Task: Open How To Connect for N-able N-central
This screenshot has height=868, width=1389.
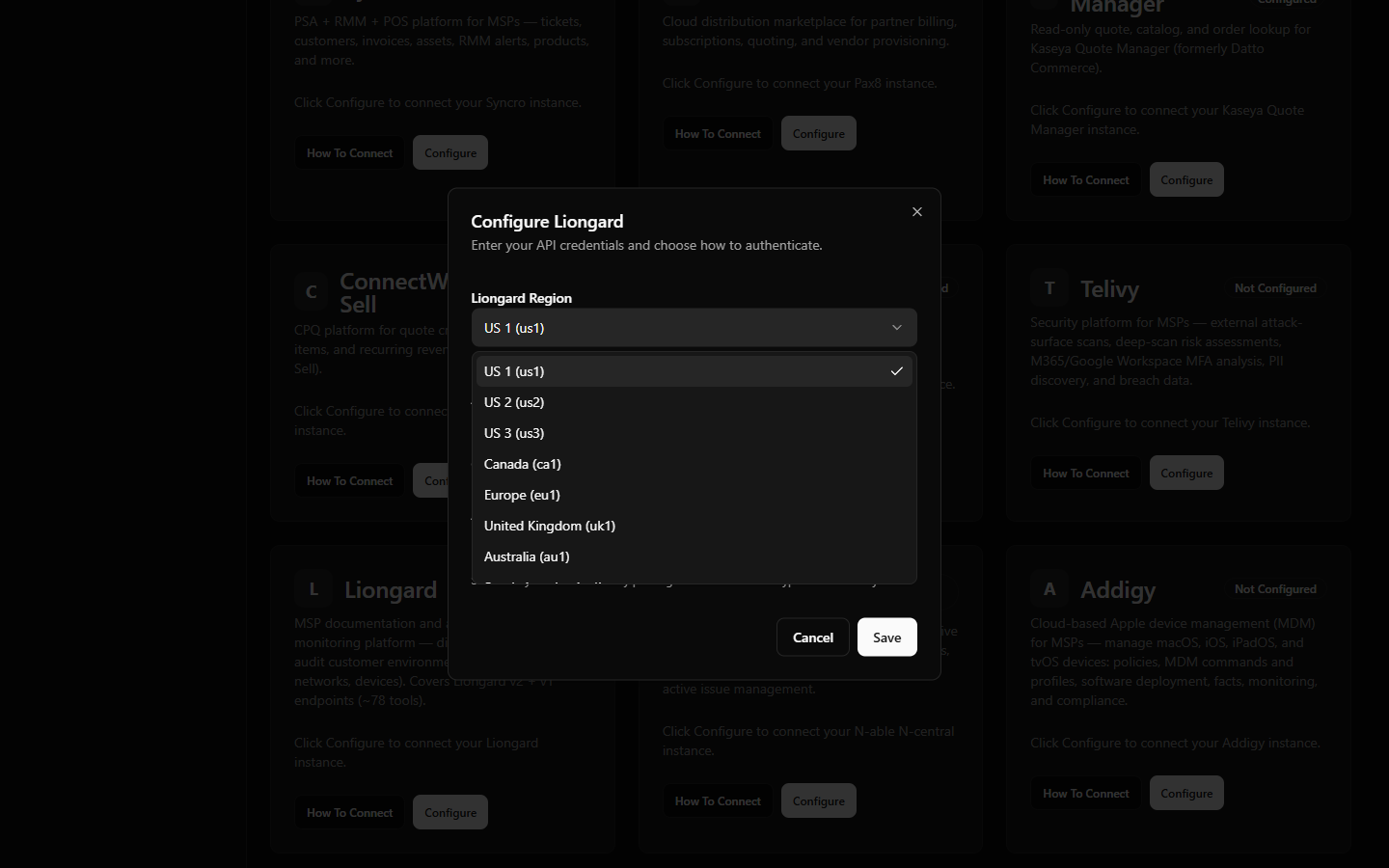Action: tap(718, 800)
